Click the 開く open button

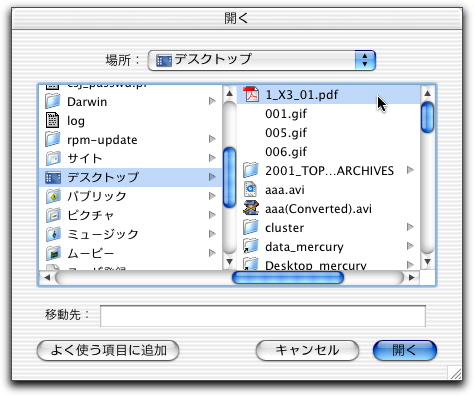click(404, 350)
